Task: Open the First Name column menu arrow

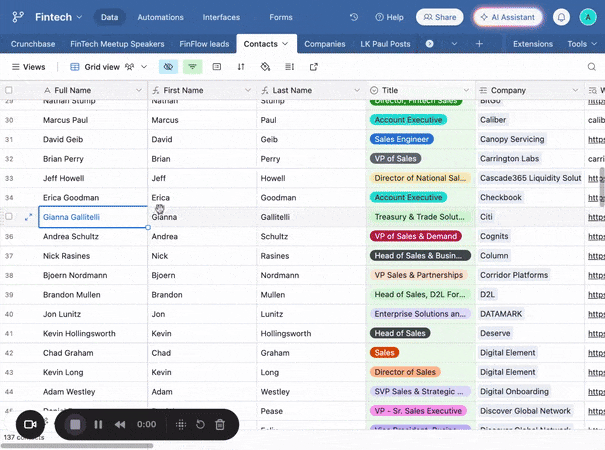Action: [x=248, y=90]
